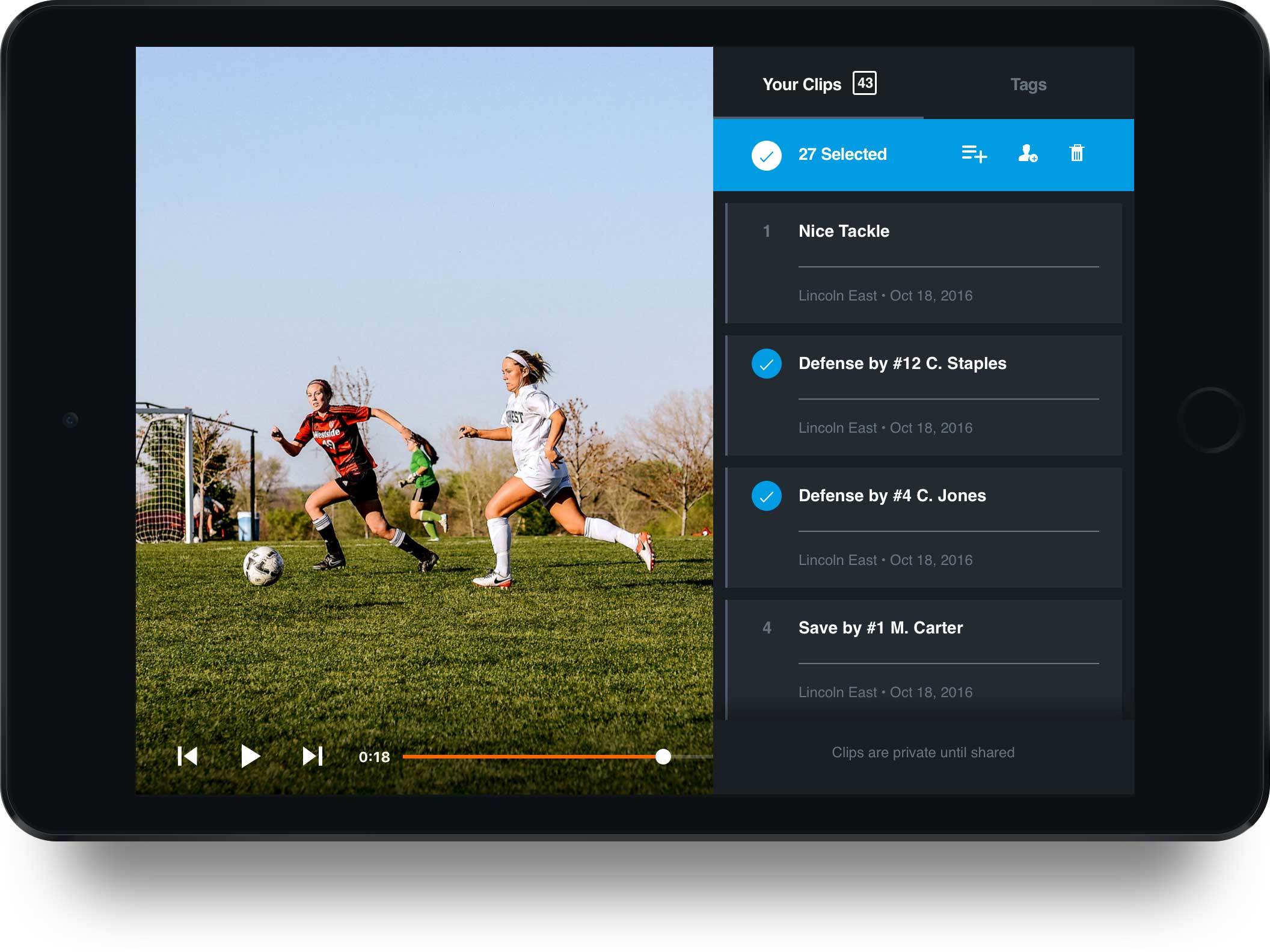Open the Defense by #12 C. Staples clip
Viewport: 1270px width, 952px height.
click(x=902, y=363)
